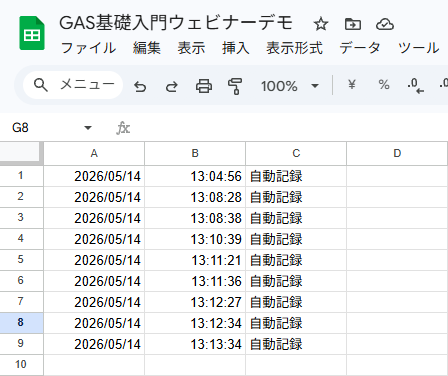
Task: Open the 表示 menu
Action: 191,48
